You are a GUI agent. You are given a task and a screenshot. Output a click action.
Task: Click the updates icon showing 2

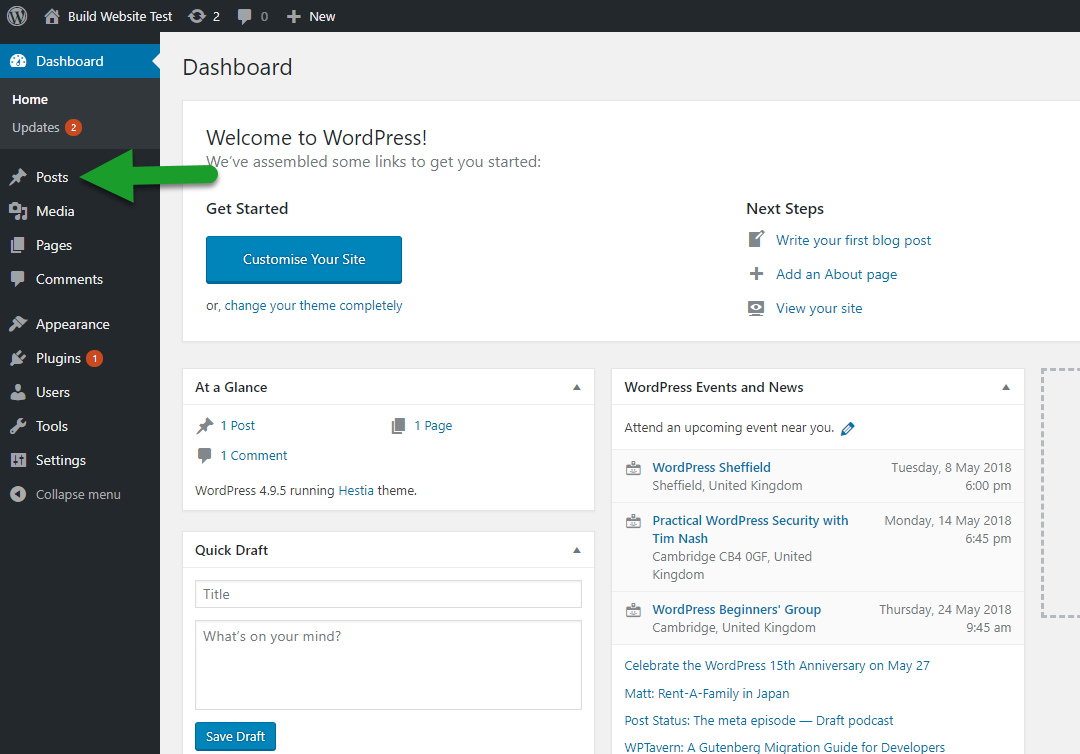pyautogui.click(x=204, y=17)
